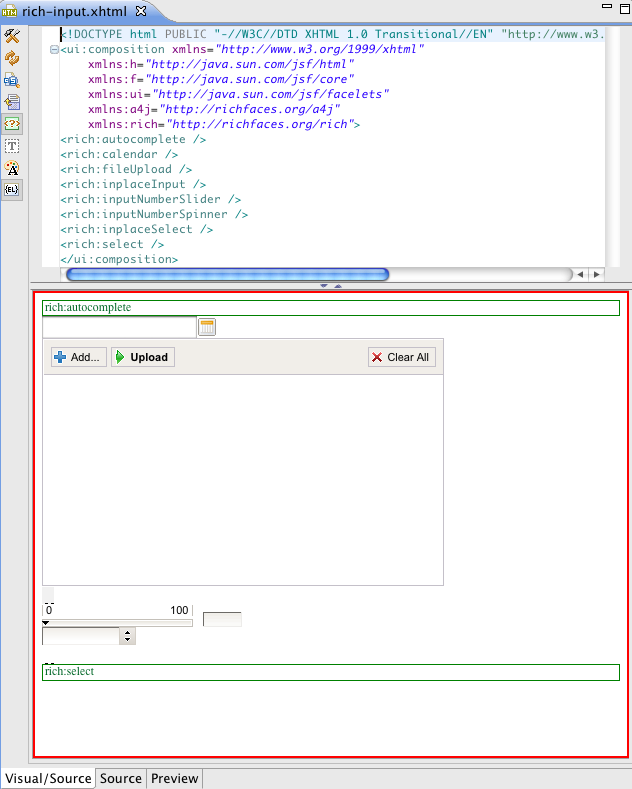Viewport: 632px width, 789px height.
Task: Open Page Design Options icon
Action: click(12, 80)
